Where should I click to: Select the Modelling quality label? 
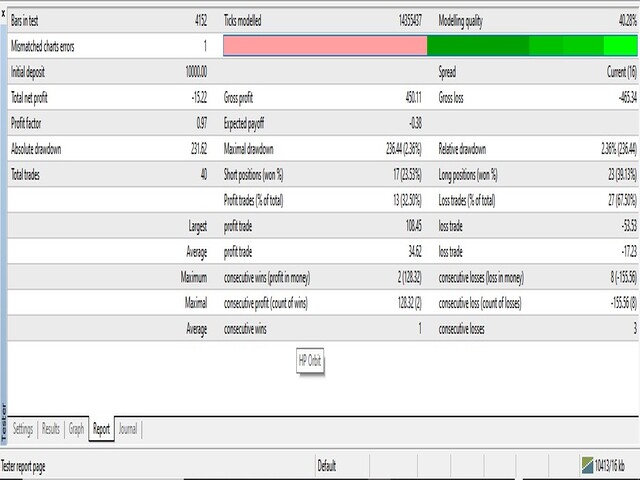pos(460,21)
